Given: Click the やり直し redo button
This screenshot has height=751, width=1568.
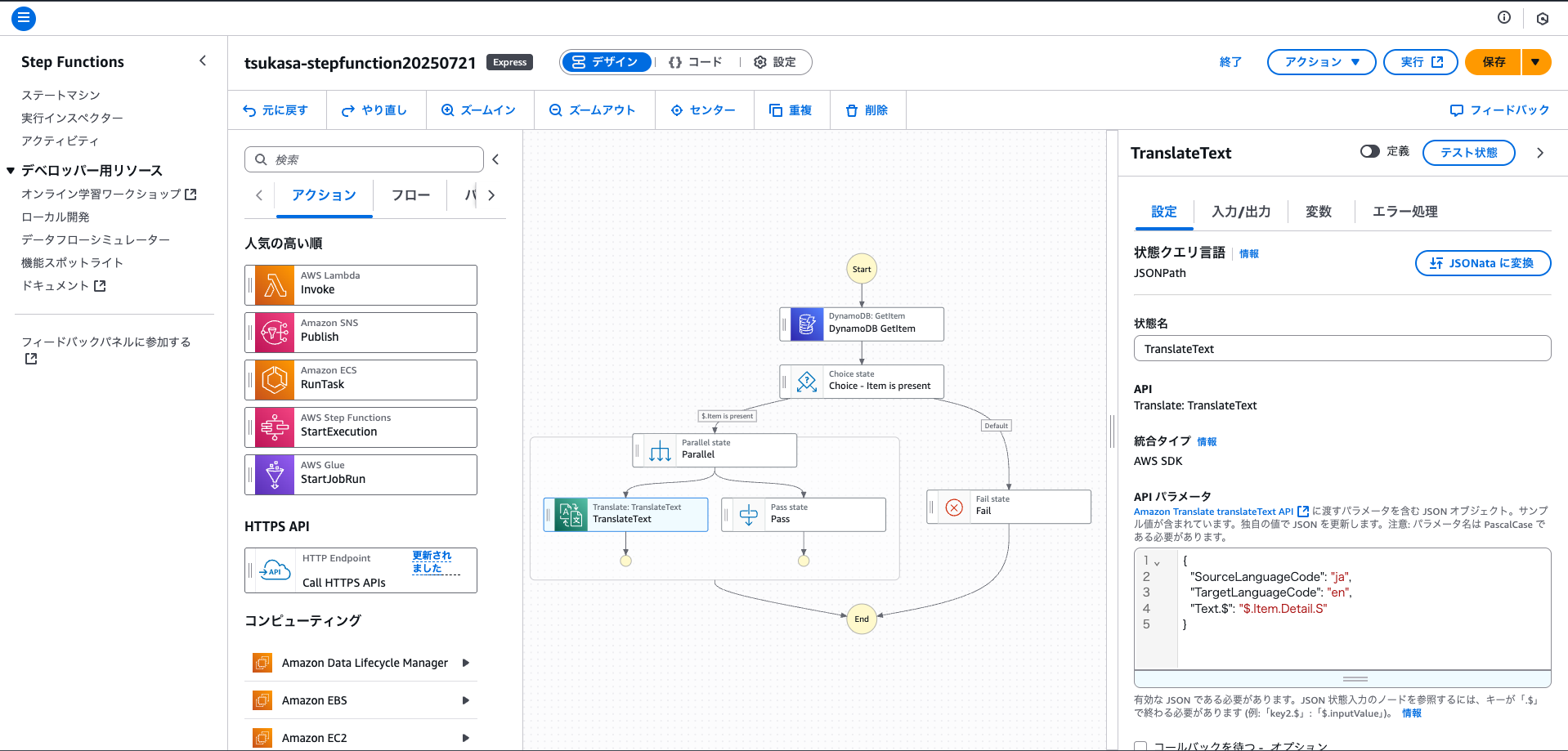Looking at the screenshot, I should coord(374,110).
